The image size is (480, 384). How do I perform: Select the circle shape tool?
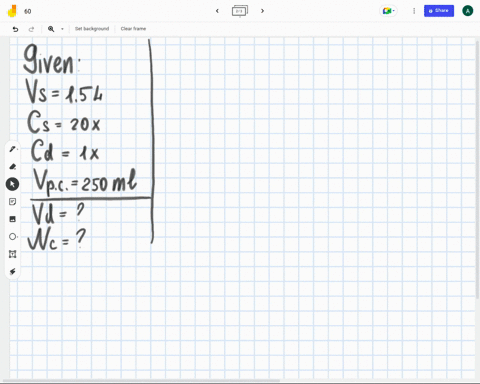pyautogui.click(x=13, y=237)
